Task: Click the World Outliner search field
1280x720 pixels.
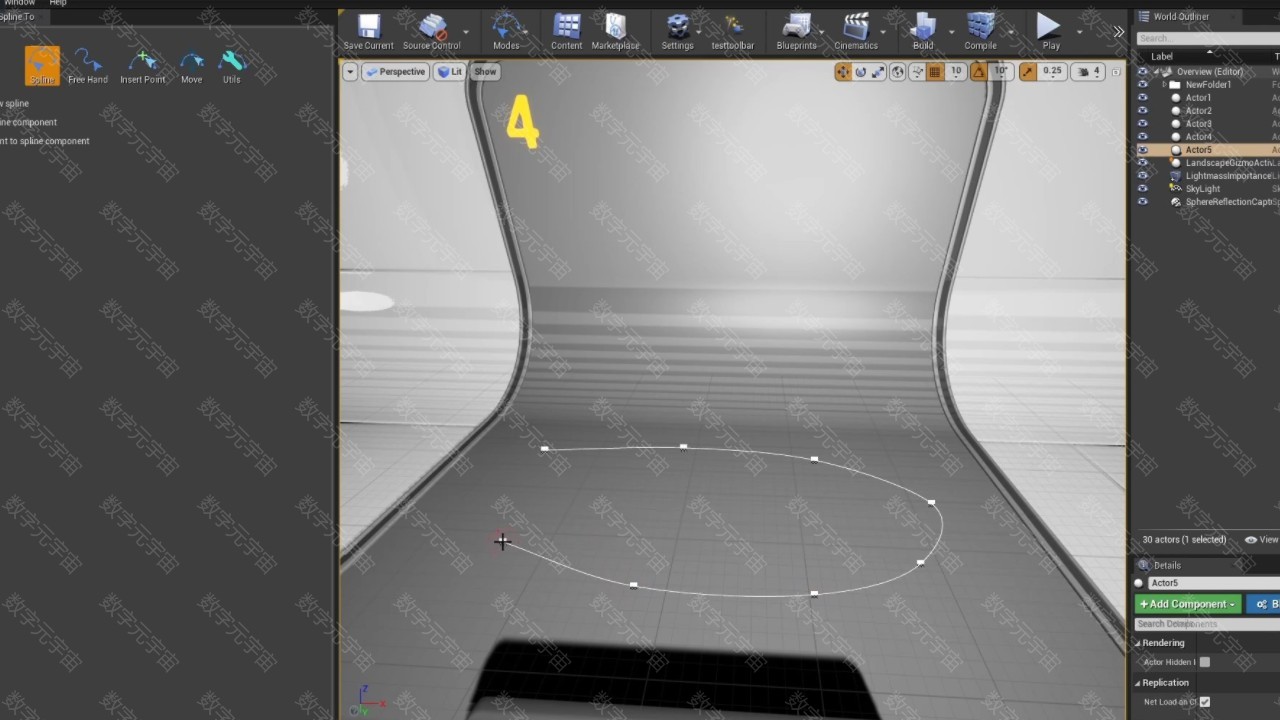Action: (1208, 38)
